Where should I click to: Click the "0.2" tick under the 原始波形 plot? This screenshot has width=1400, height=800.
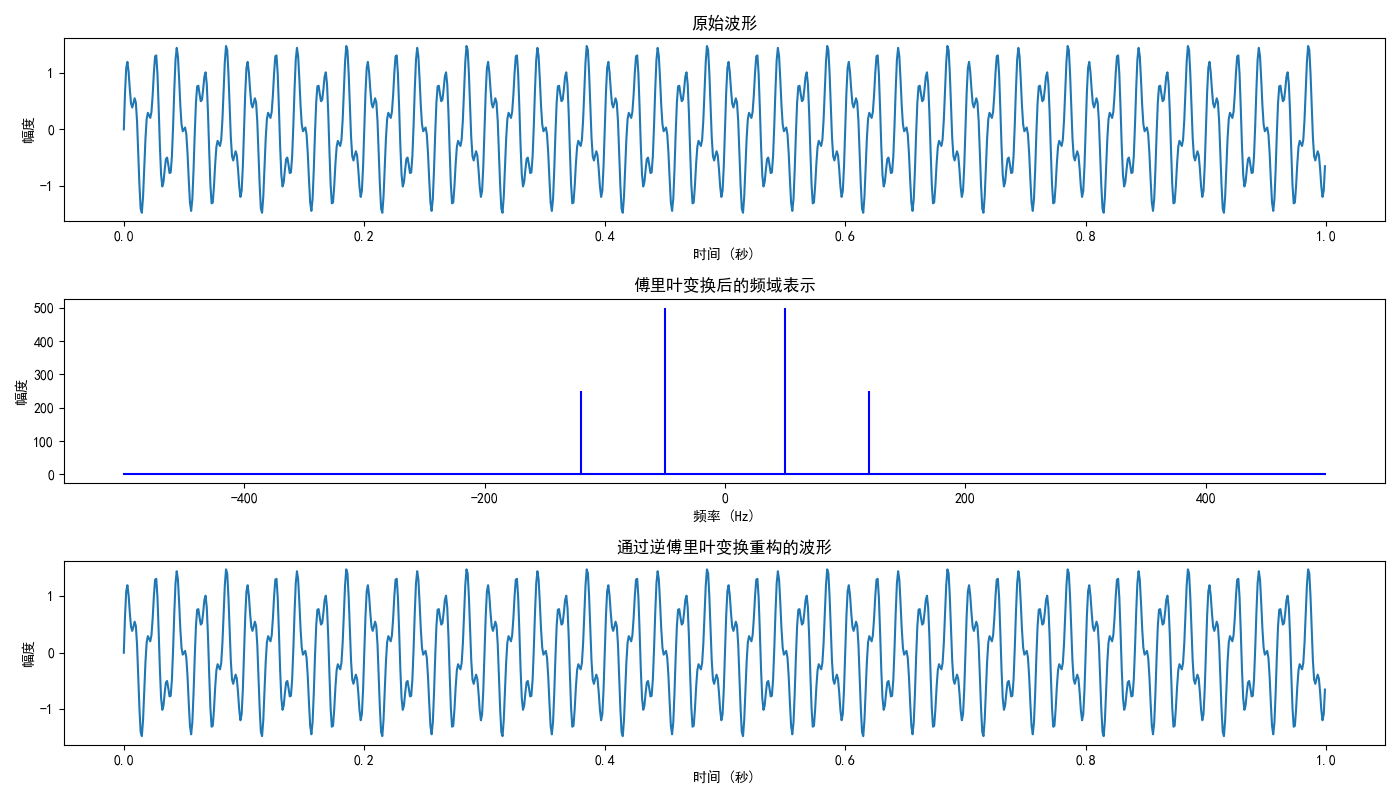pyautogui.click(x=364, y=236)
